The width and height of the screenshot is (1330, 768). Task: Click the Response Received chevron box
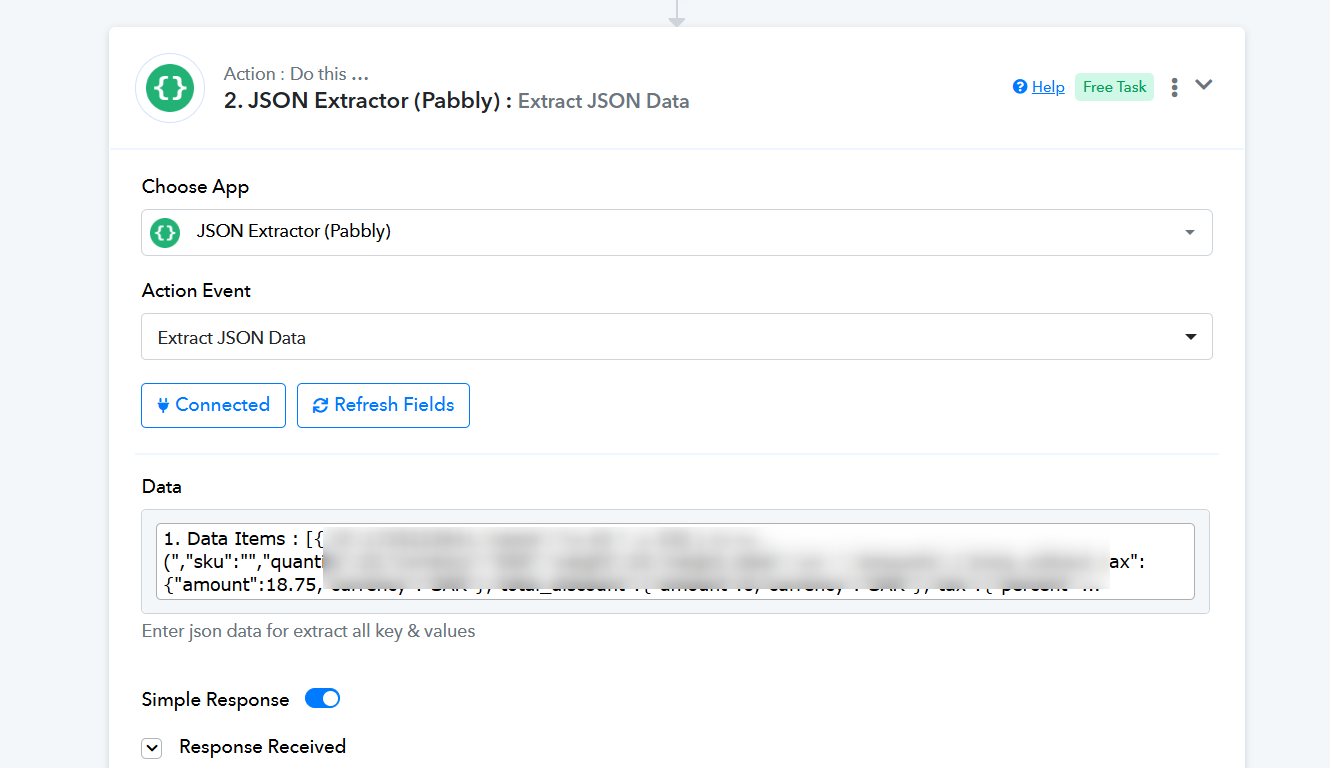(x=151, y=748)
